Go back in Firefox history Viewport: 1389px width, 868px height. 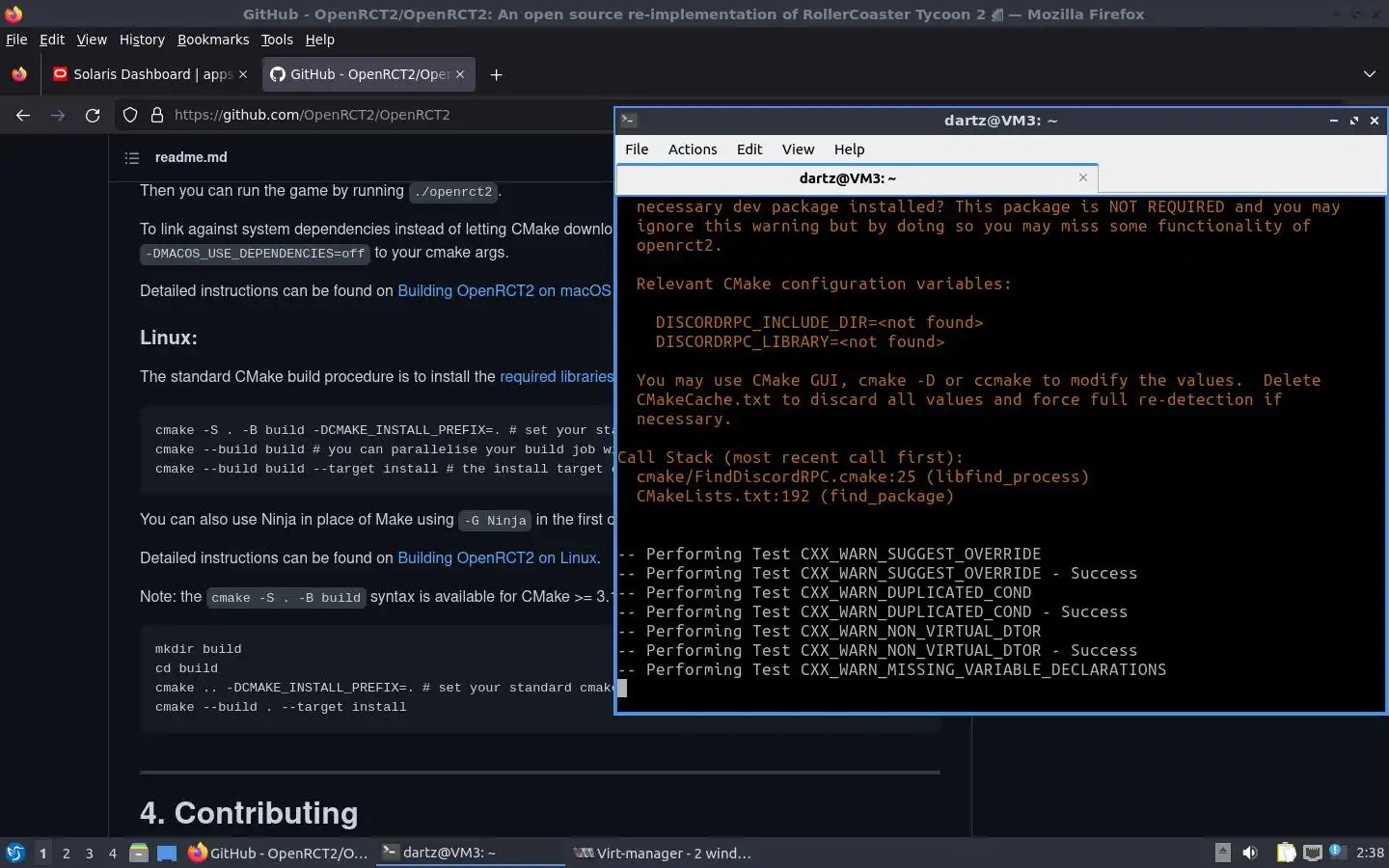point(23,115)
